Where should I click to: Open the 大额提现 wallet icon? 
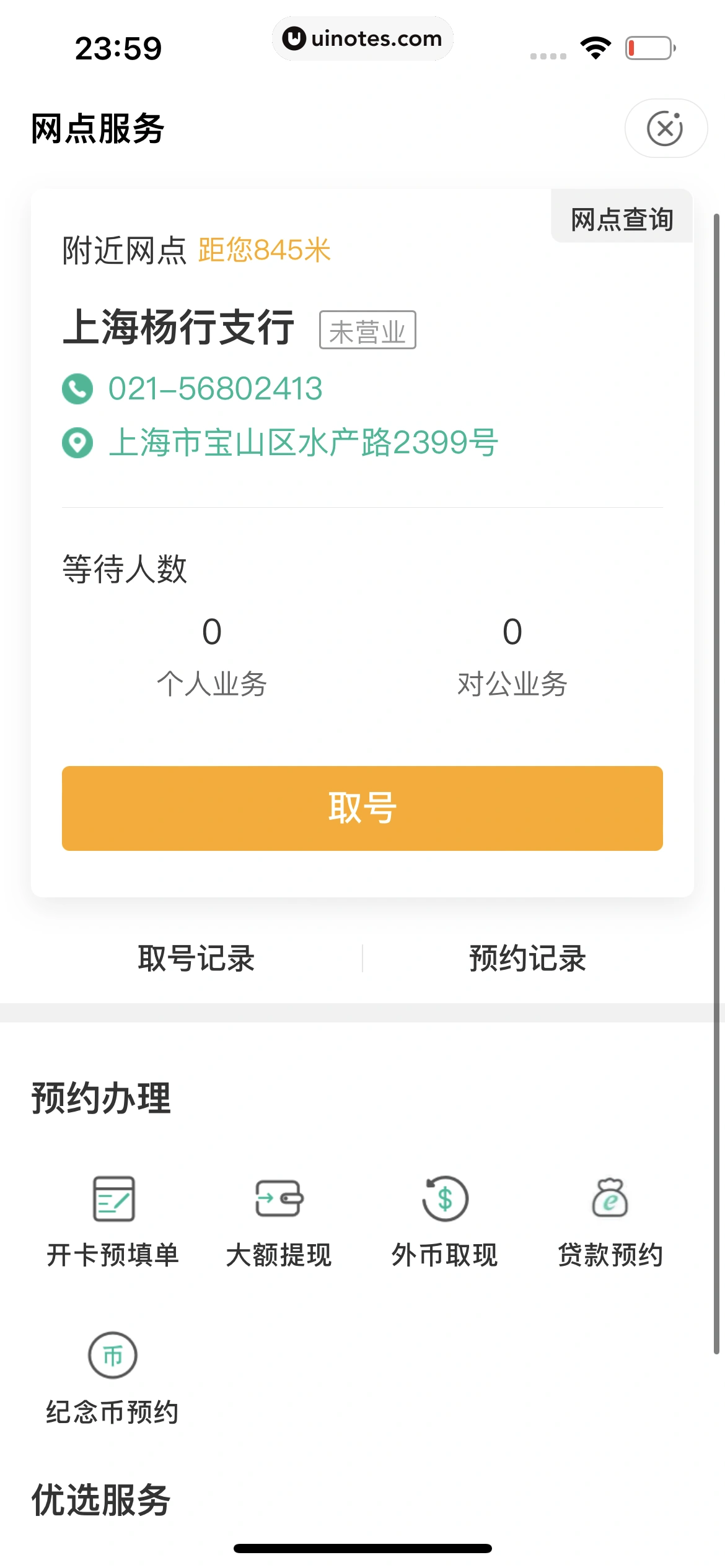[x=279, y=1199]
